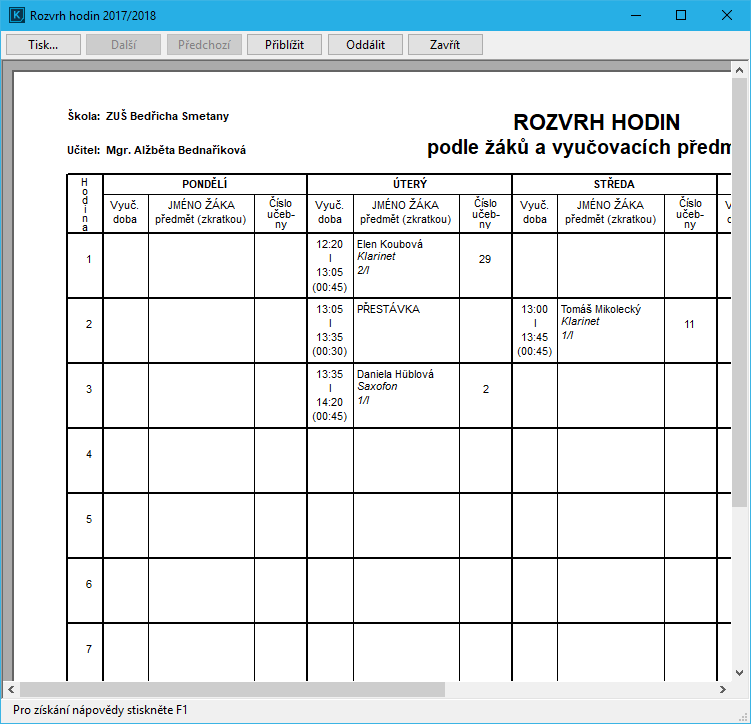
Task: Click the horizontal scrollbar thumb
Action: 232,689
